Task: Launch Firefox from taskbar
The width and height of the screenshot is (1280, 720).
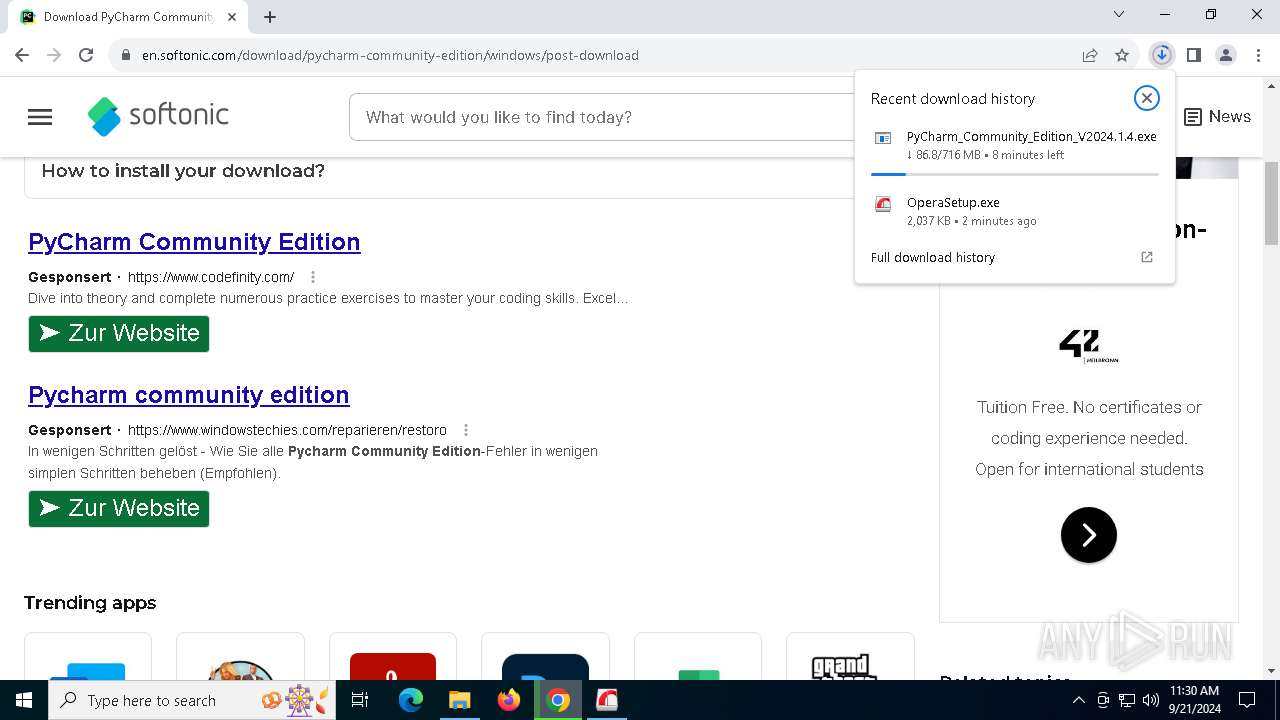Action: click(509, 700)
